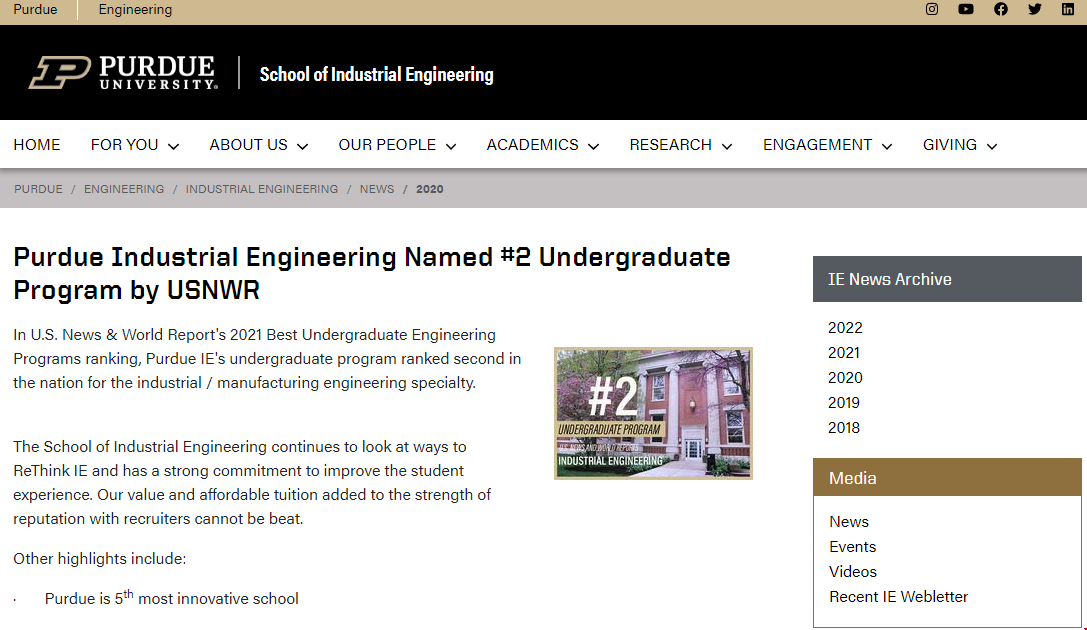
Task: Expand the ENGAGEMENT menu chevron
Action: (887, 146)
